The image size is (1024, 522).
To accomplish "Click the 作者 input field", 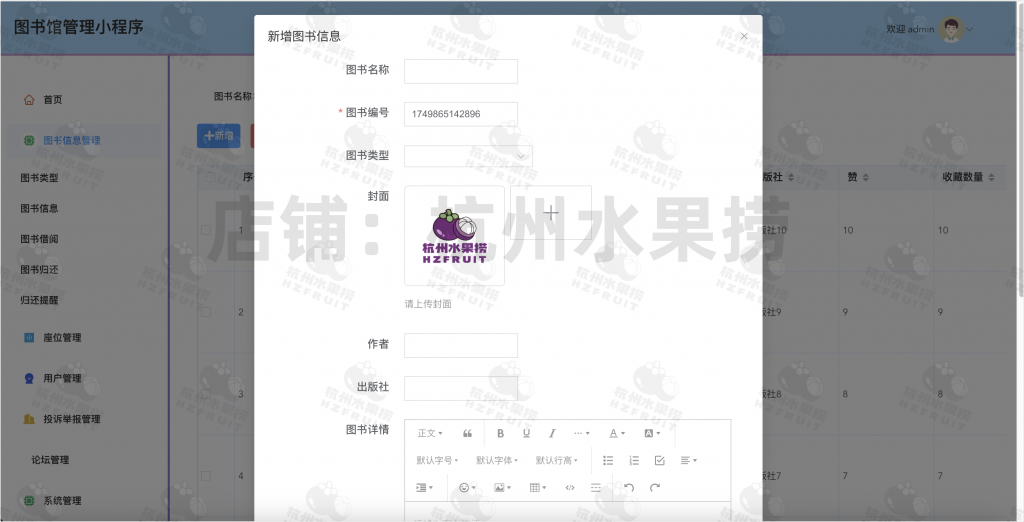I will coord(460,345).
